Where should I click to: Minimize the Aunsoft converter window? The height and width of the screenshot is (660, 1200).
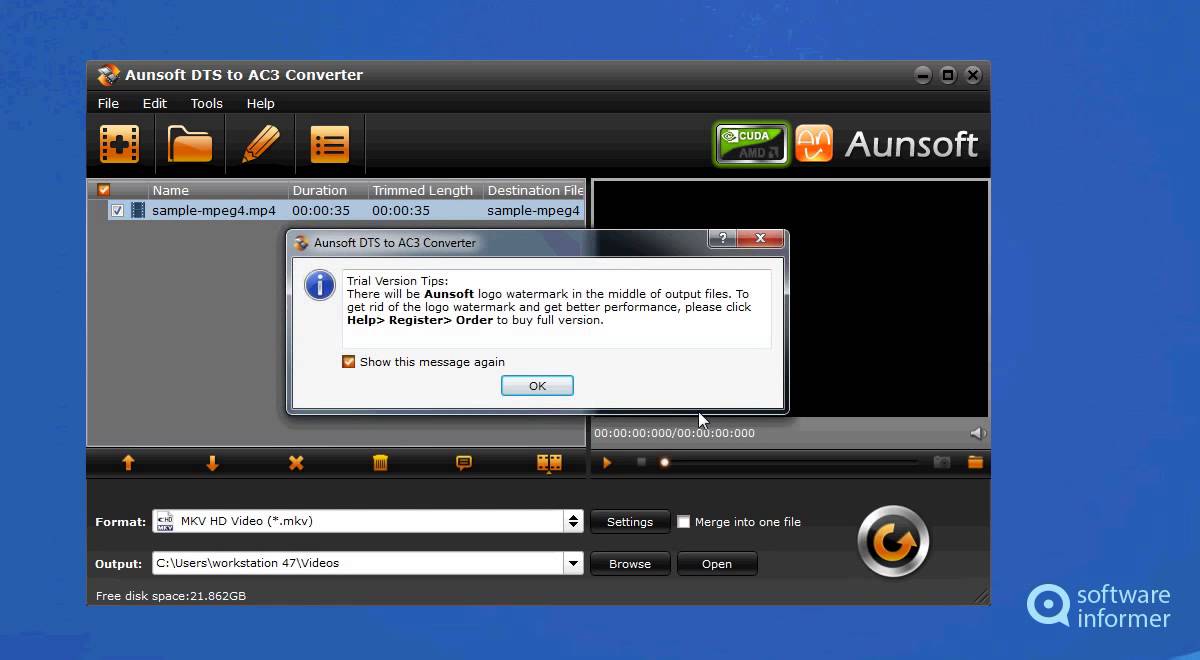[x=922, y=75]
